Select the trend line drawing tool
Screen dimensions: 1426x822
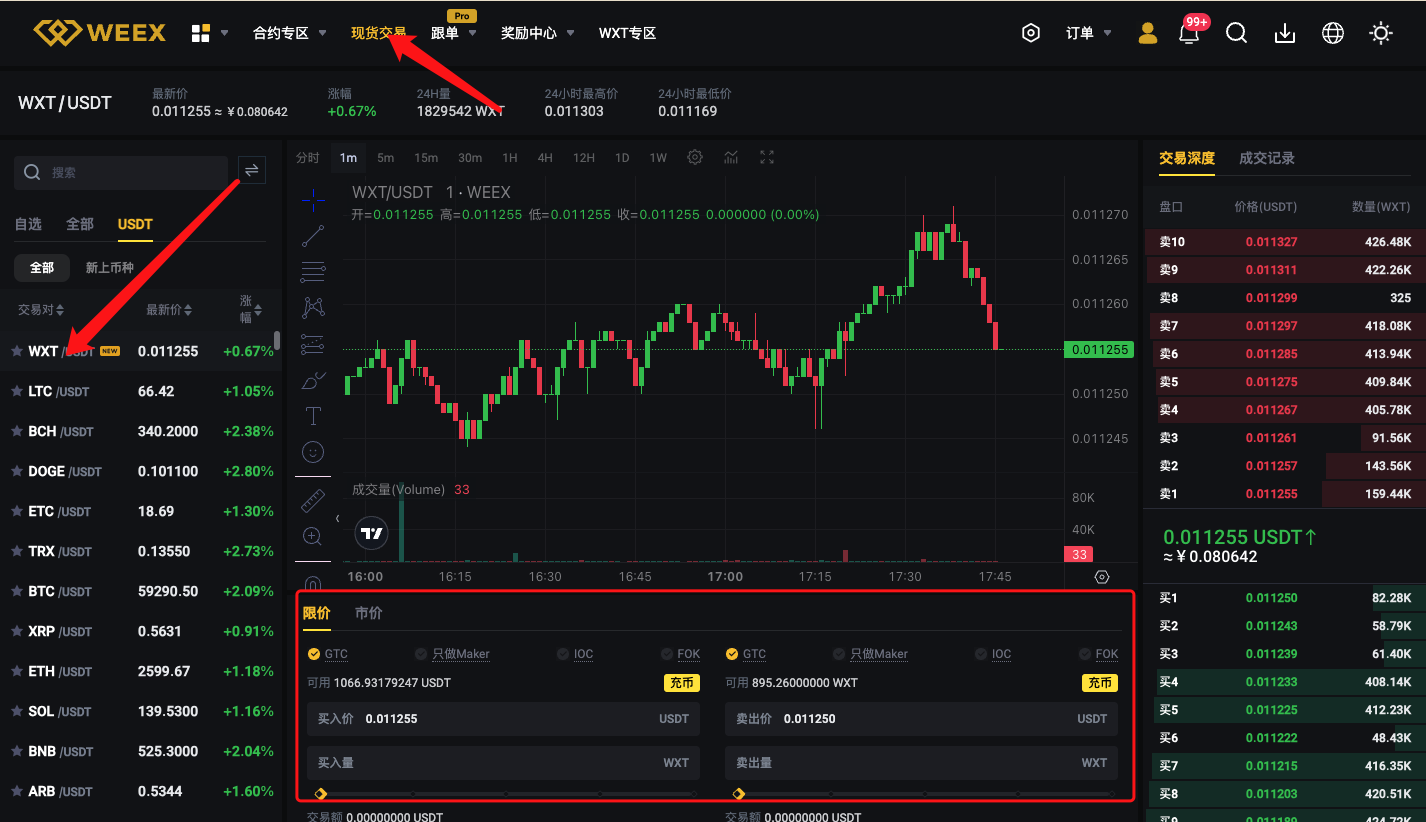(x=313, y=236)
